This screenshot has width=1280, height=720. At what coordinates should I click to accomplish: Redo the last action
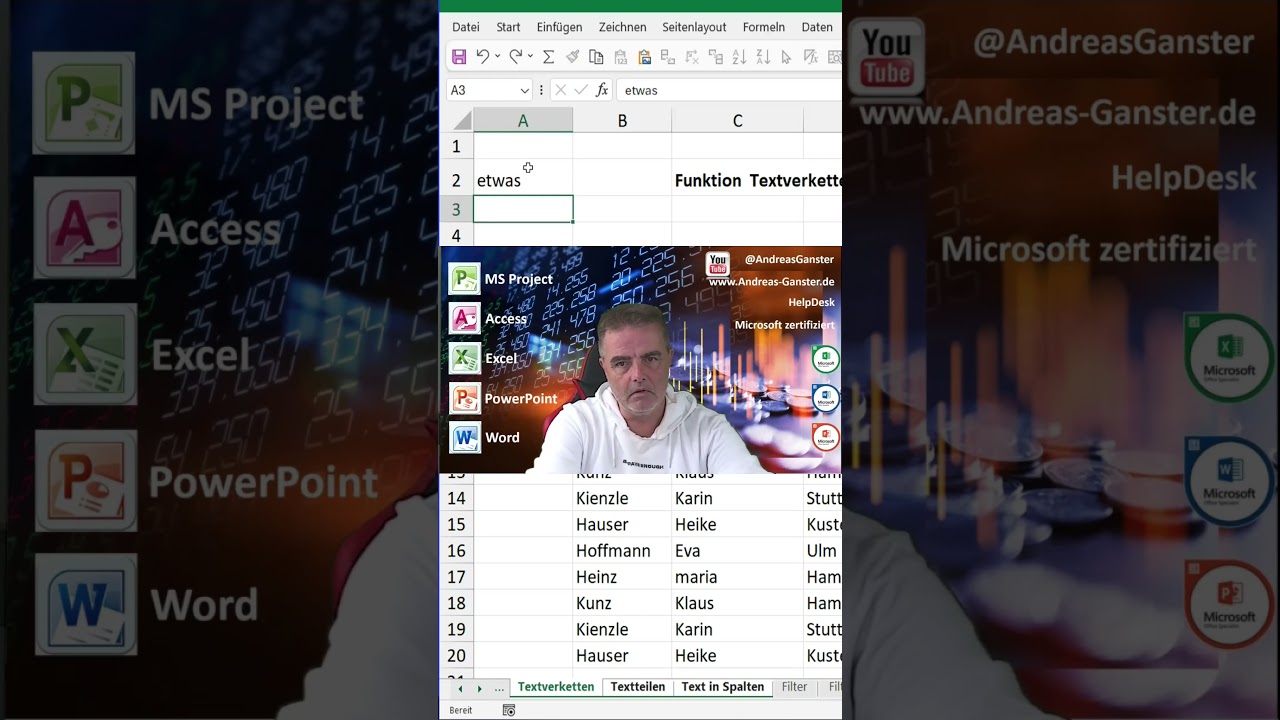coord(515,57)
